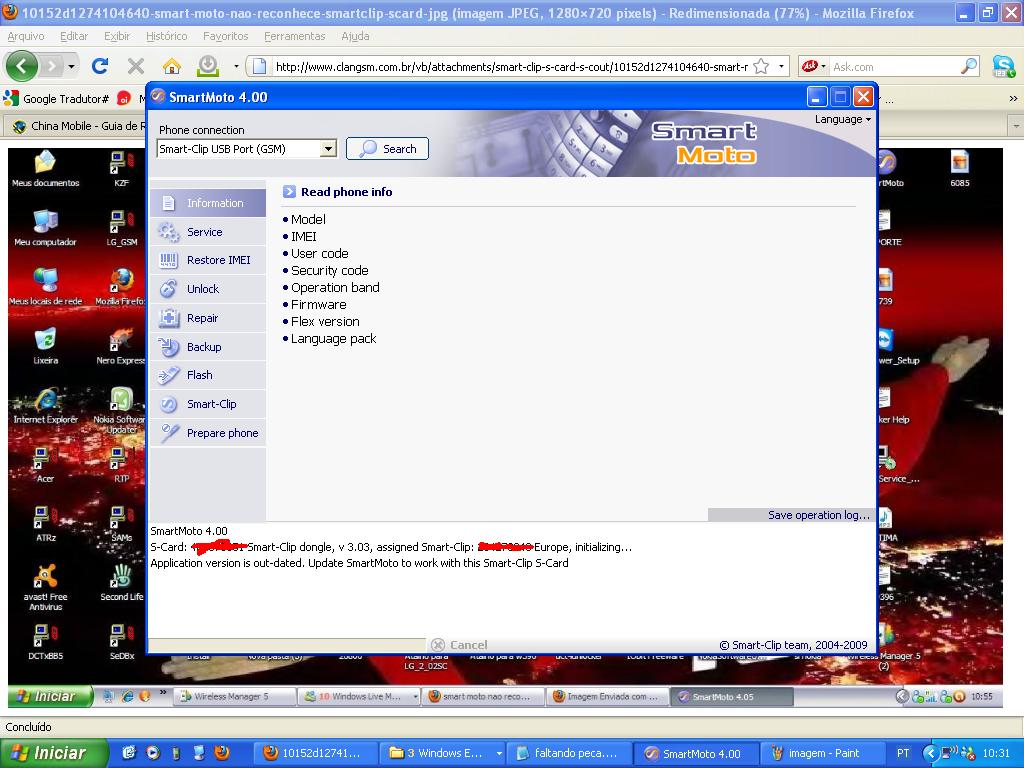The image size is (1024, 768).
Task: Bookmark this page with the star icon
Action: click(761, 67)
